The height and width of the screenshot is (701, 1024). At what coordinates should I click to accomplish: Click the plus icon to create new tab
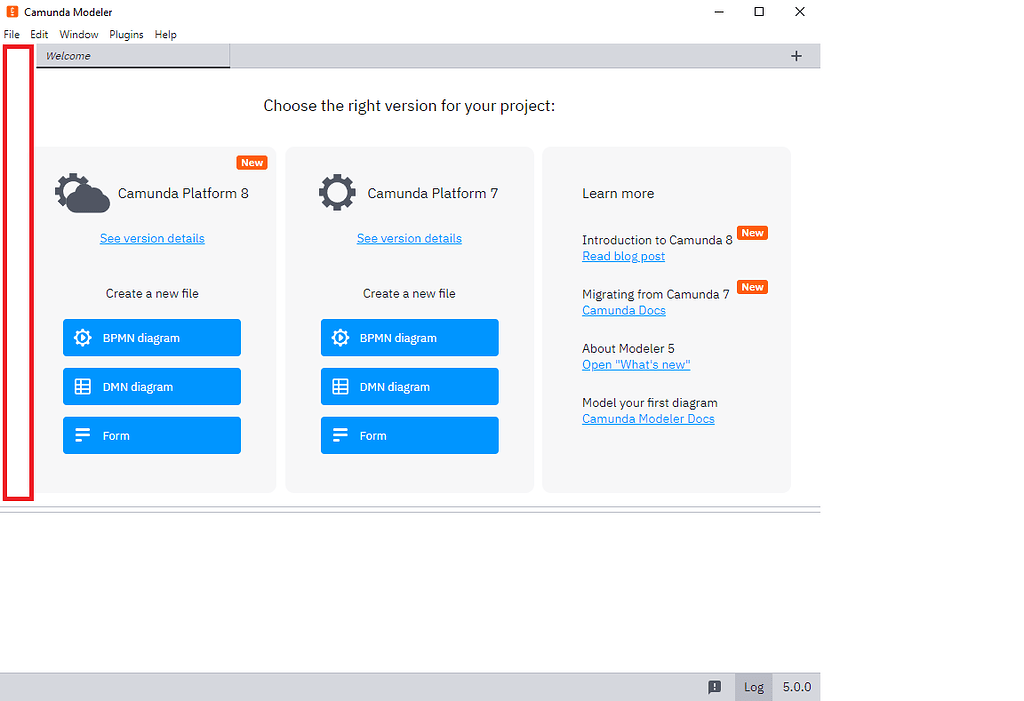(x=796, y=56)
